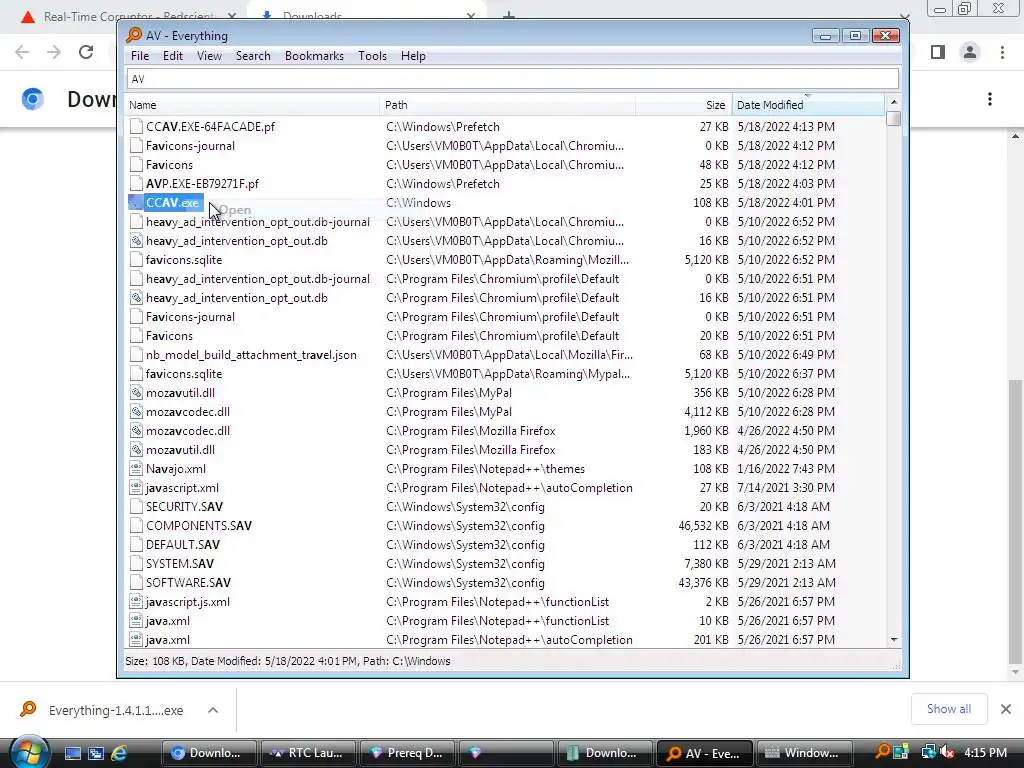Sort results by Size column header
The image size is (1024, 768).
pos(683,105)
